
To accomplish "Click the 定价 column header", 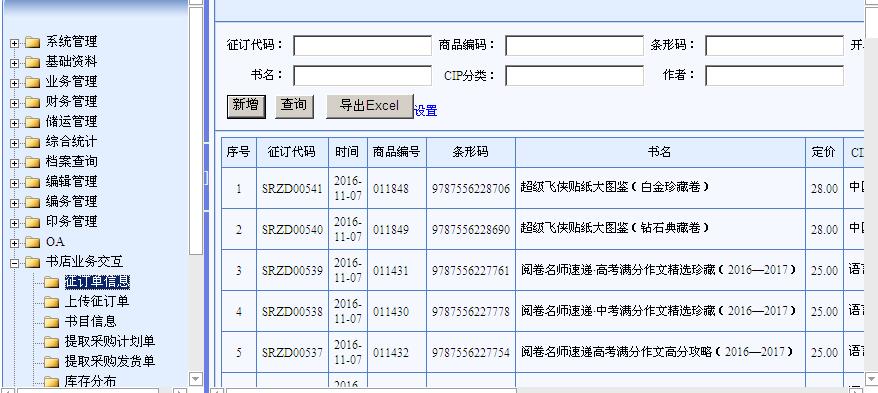I will 824,152.
